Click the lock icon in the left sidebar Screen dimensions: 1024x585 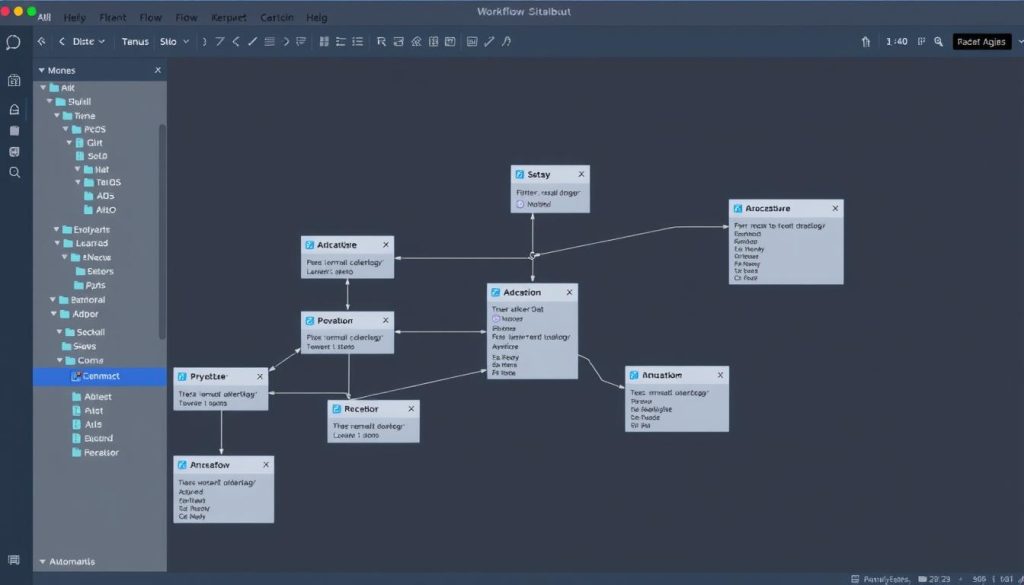[x=13, y=108]
